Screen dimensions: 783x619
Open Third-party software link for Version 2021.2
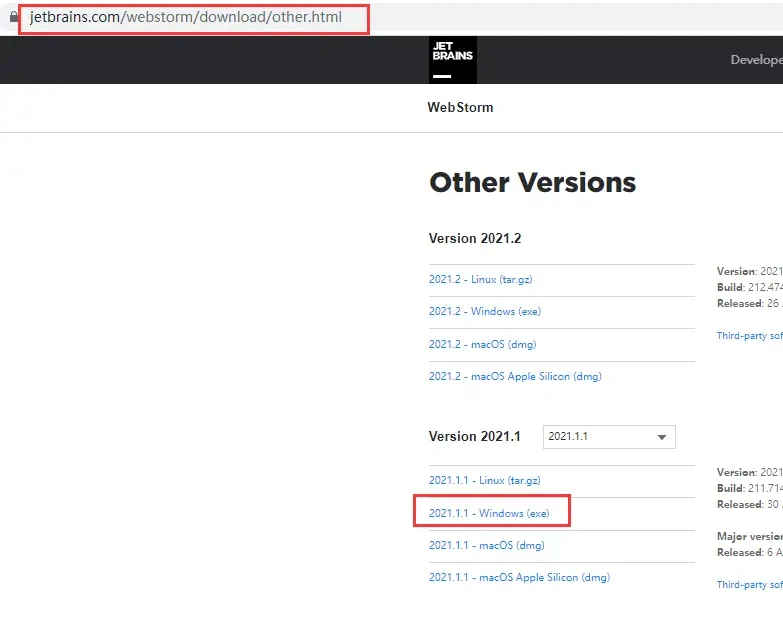750,335
